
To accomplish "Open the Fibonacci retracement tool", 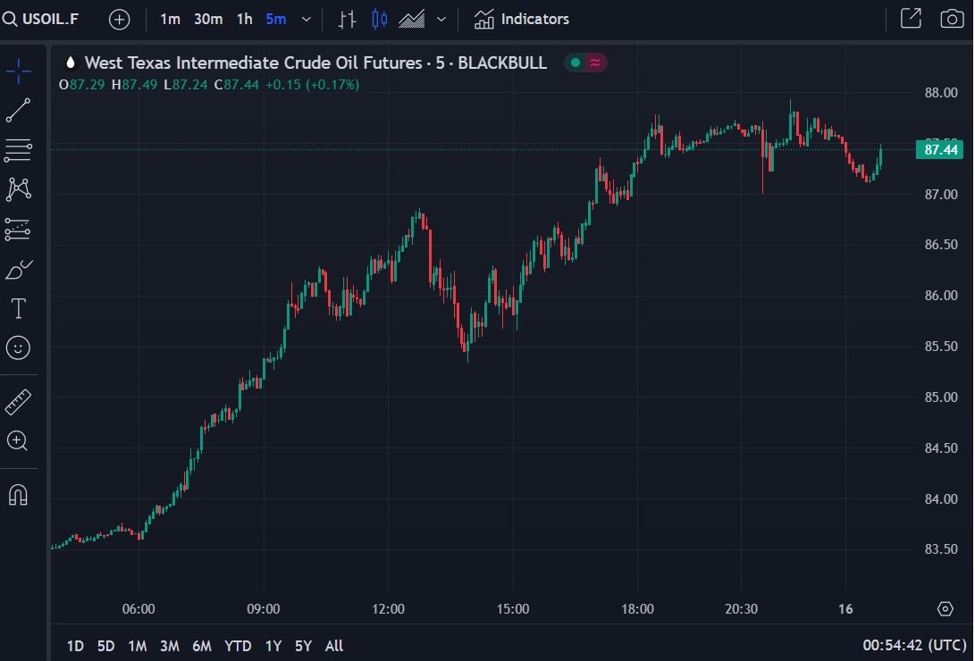I will click(18, 151).
